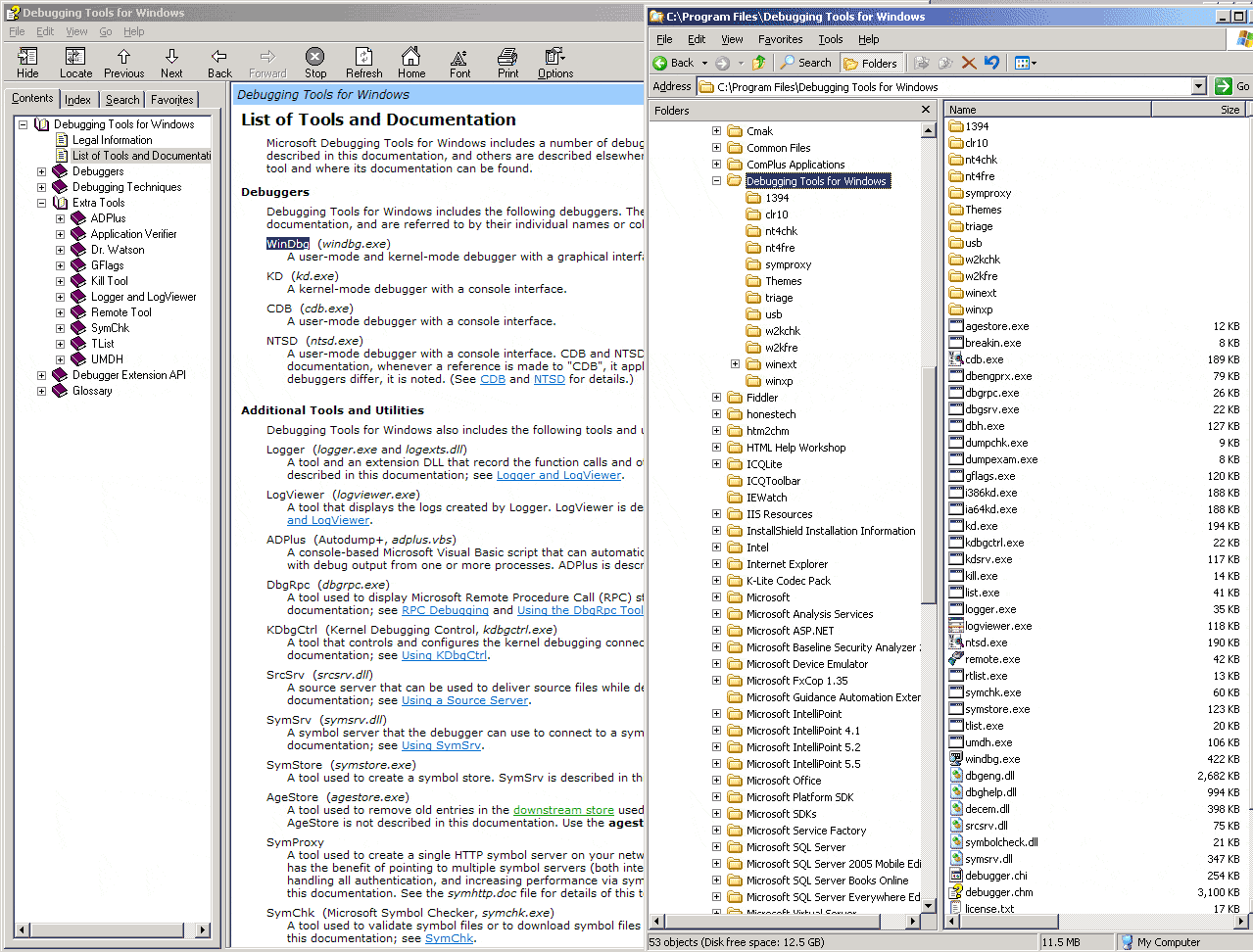
Task: Open the Favorites menu in Explorer
Action: [780, 39]
